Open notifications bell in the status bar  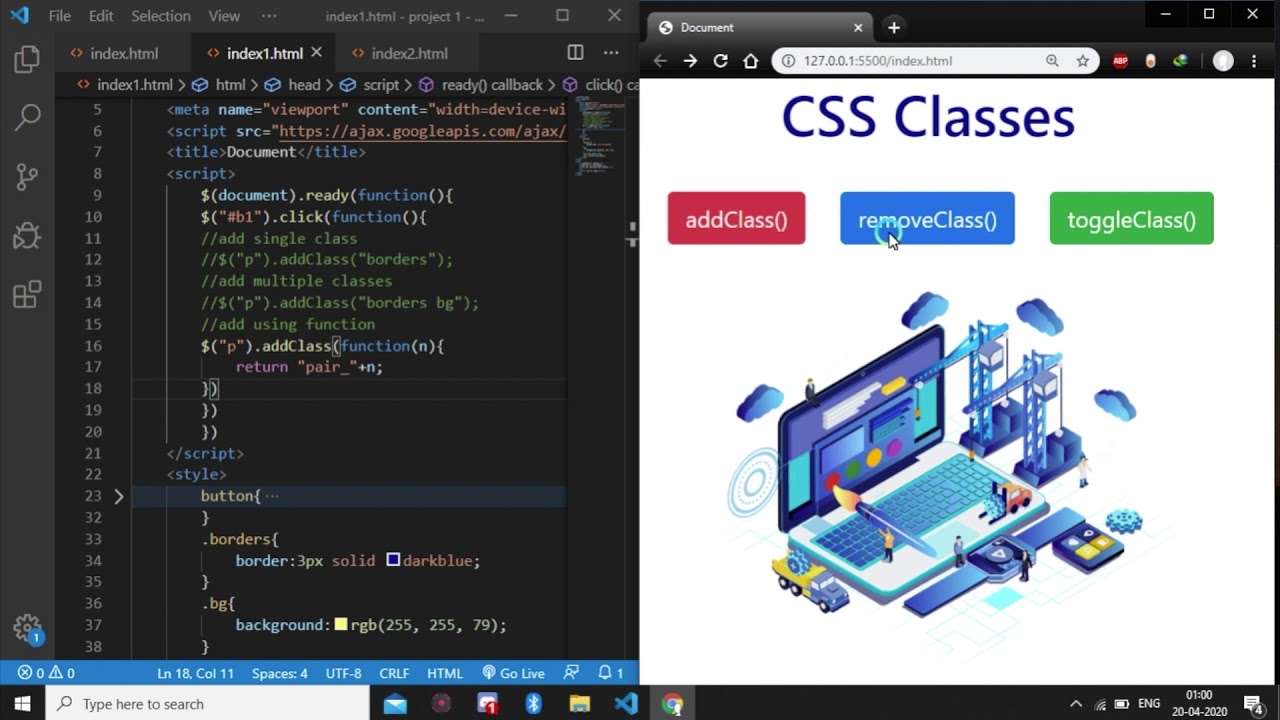(610, 673)
